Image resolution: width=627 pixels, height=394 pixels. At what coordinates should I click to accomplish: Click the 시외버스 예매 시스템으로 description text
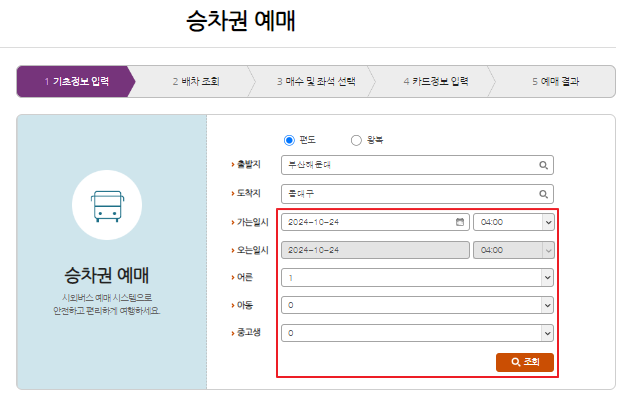(107, 298)
